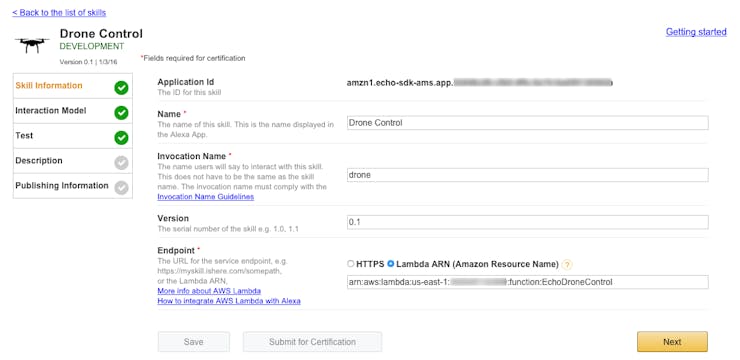Click the gray checkmark beside Publishing Information
740x360 pixels.
pyautogui.click(x=121, y=188)
